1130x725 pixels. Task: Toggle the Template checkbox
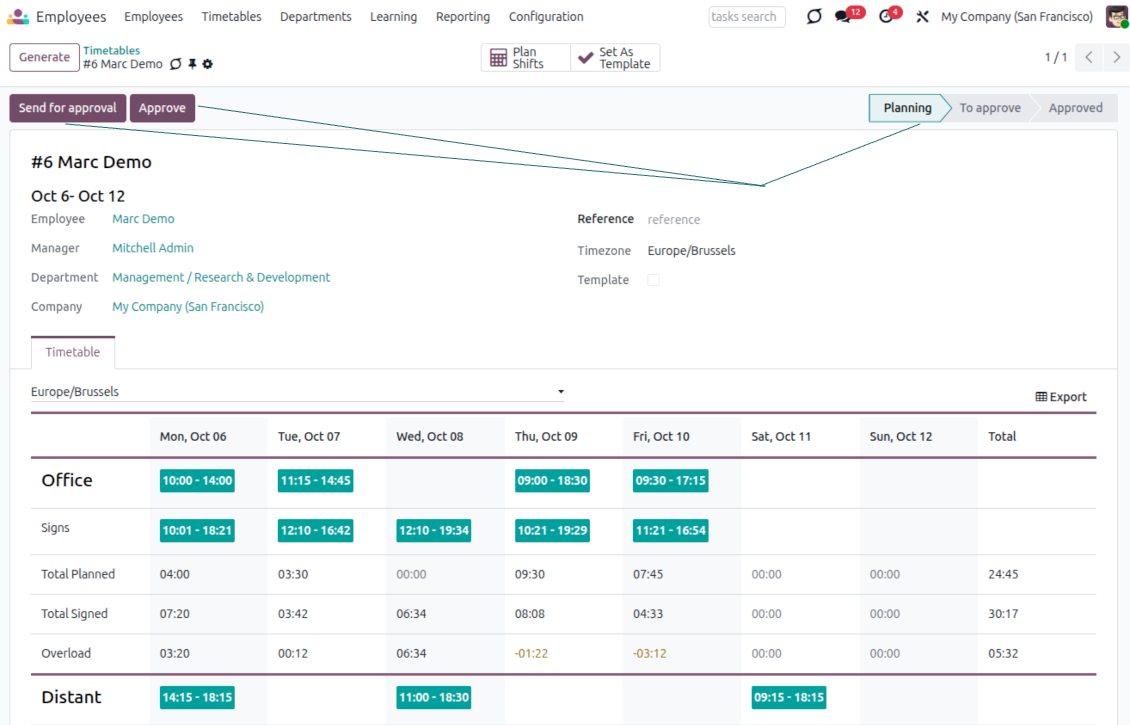[653, 280]
